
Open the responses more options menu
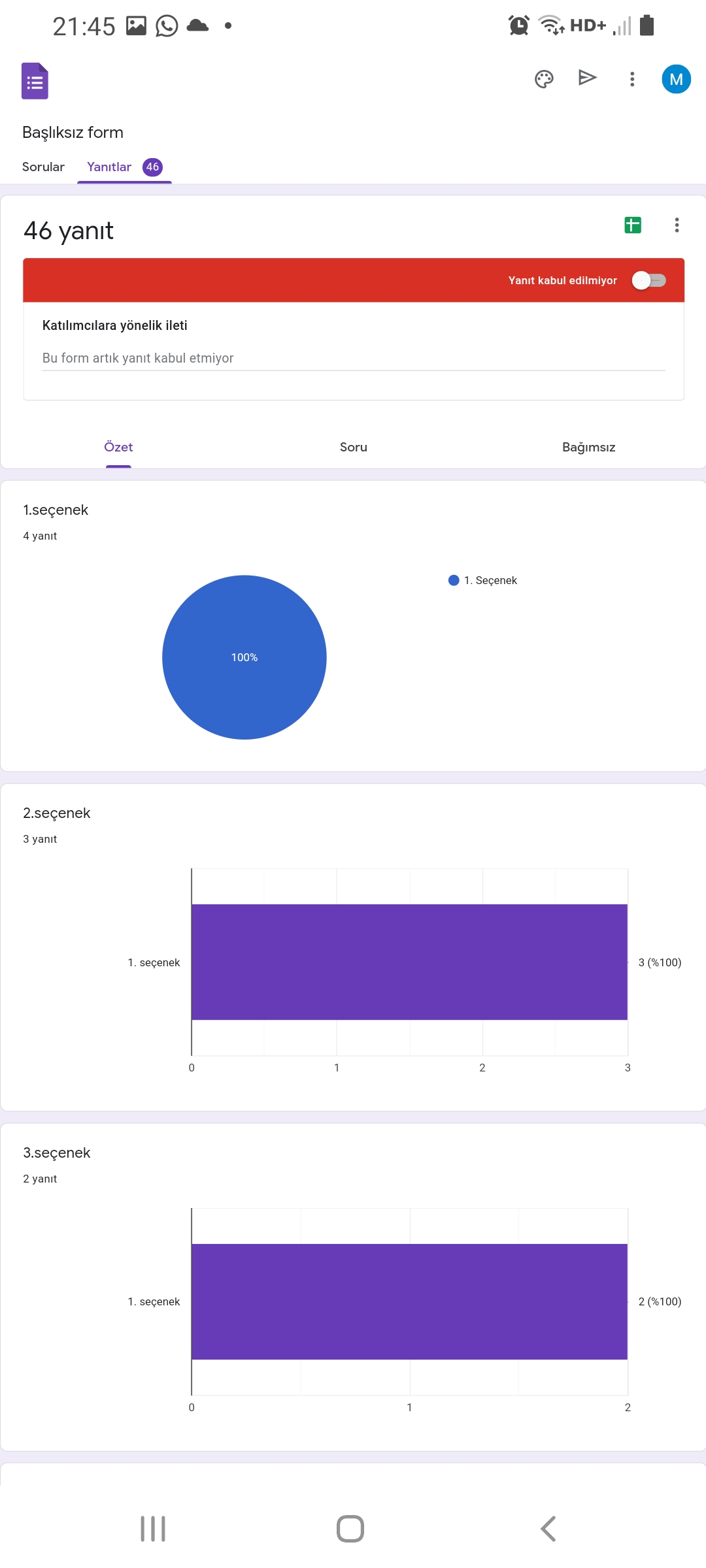pos(677,225)
